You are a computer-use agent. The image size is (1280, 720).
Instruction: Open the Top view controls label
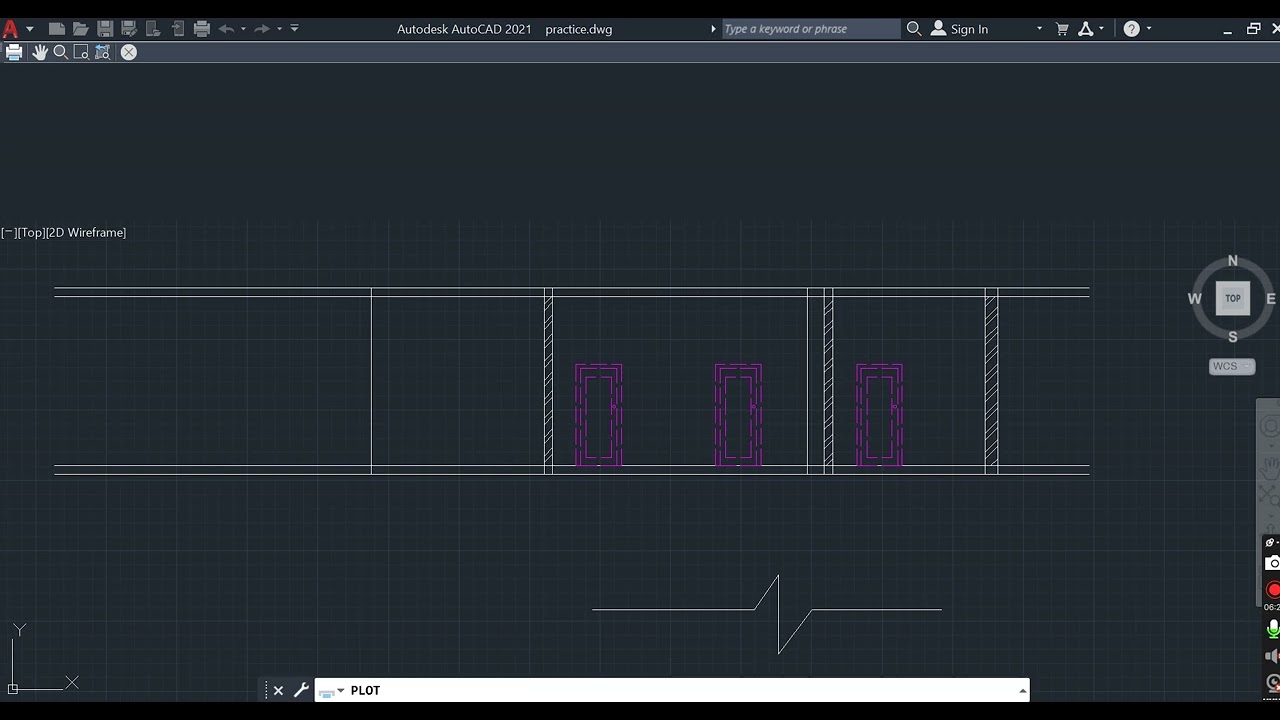[33, 232]
